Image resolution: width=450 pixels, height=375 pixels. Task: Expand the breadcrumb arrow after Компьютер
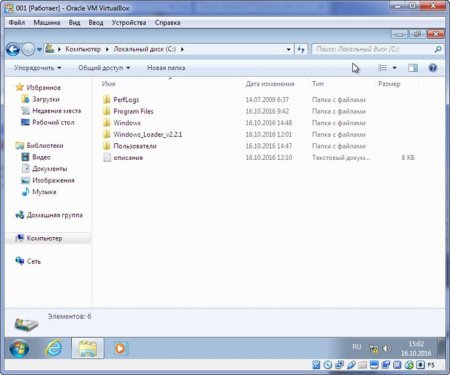click(x=107, y=49)
